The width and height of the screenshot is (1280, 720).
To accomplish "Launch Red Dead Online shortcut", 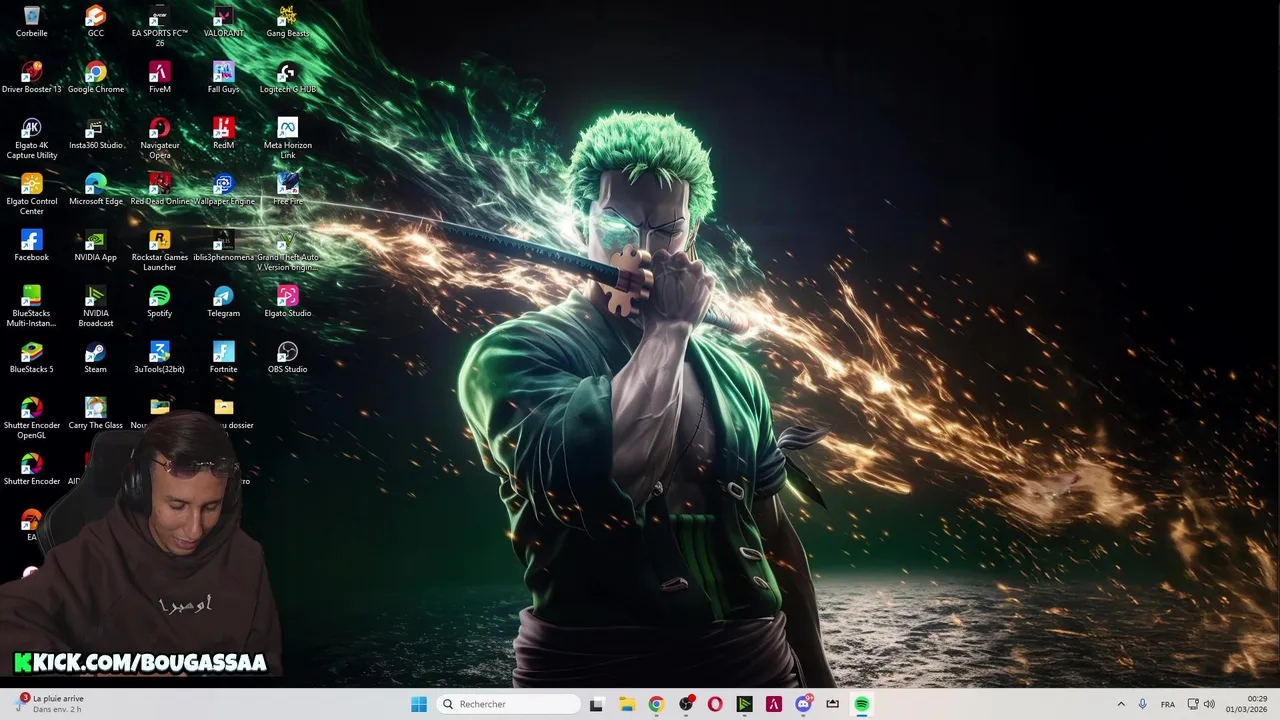I will point(160,190).
